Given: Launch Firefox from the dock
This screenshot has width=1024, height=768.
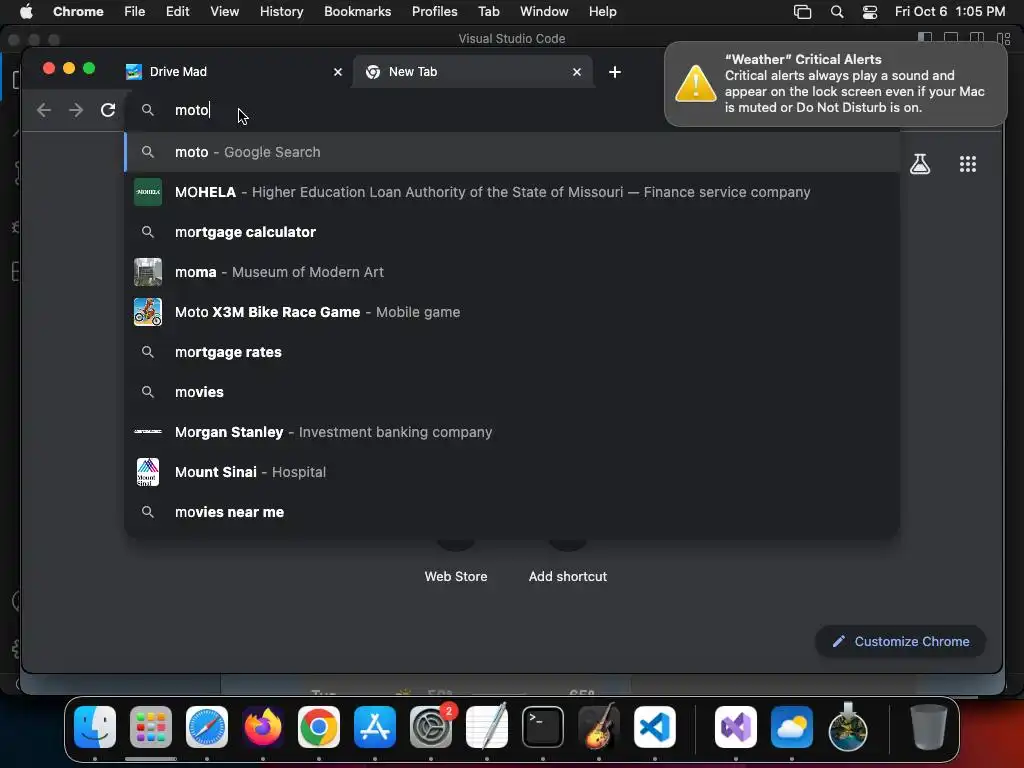Looking at the screenshot, I should (263, 727).
